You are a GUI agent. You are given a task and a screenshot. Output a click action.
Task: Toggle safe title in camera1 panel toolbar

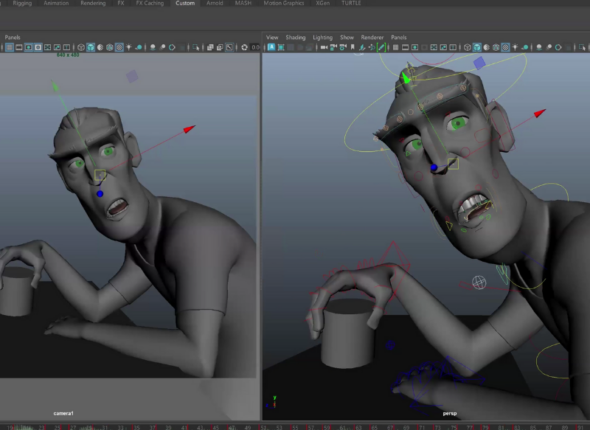point(67,47)
